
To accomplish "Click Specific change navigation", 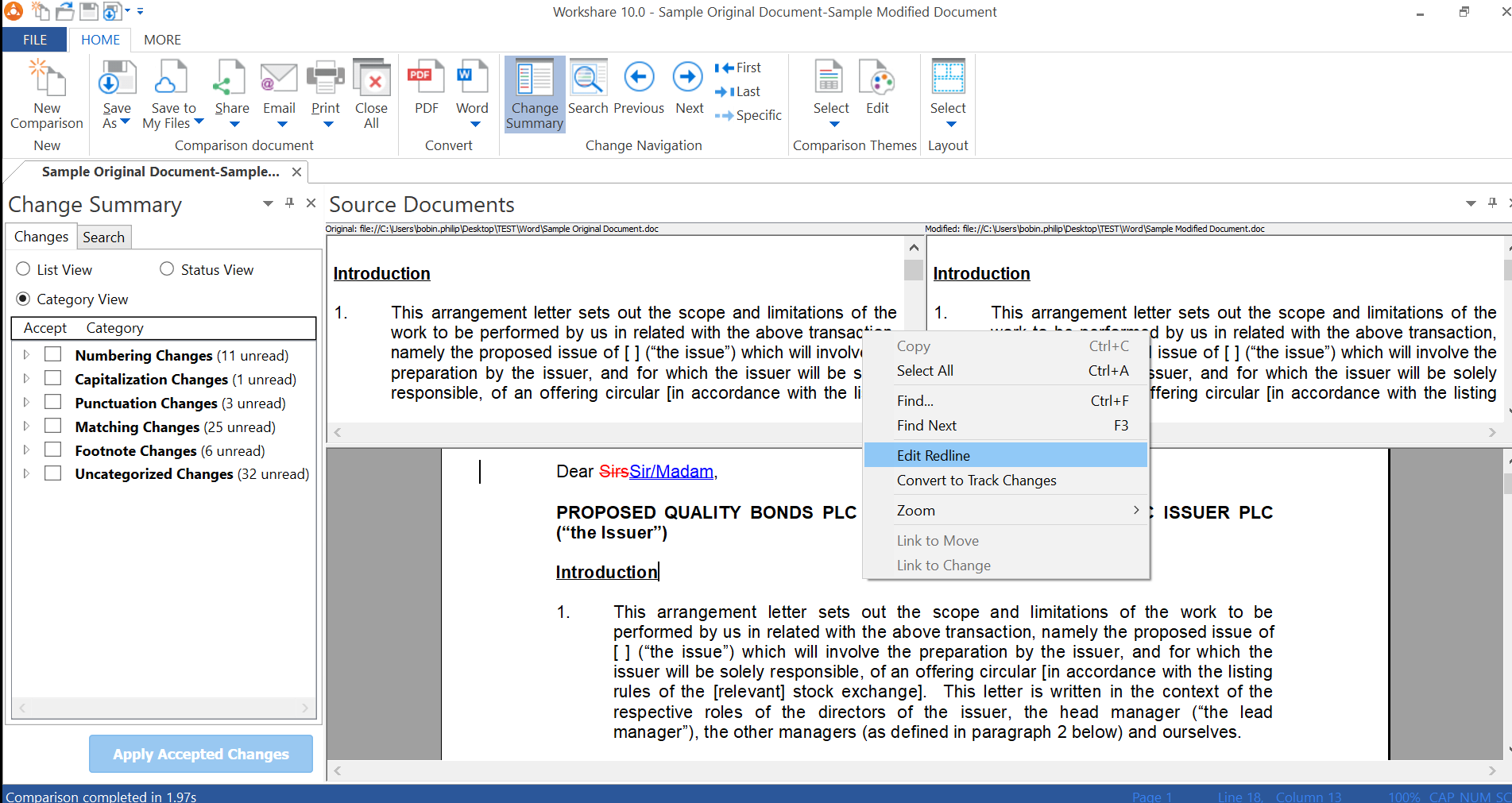I will (x=748, y=116).
